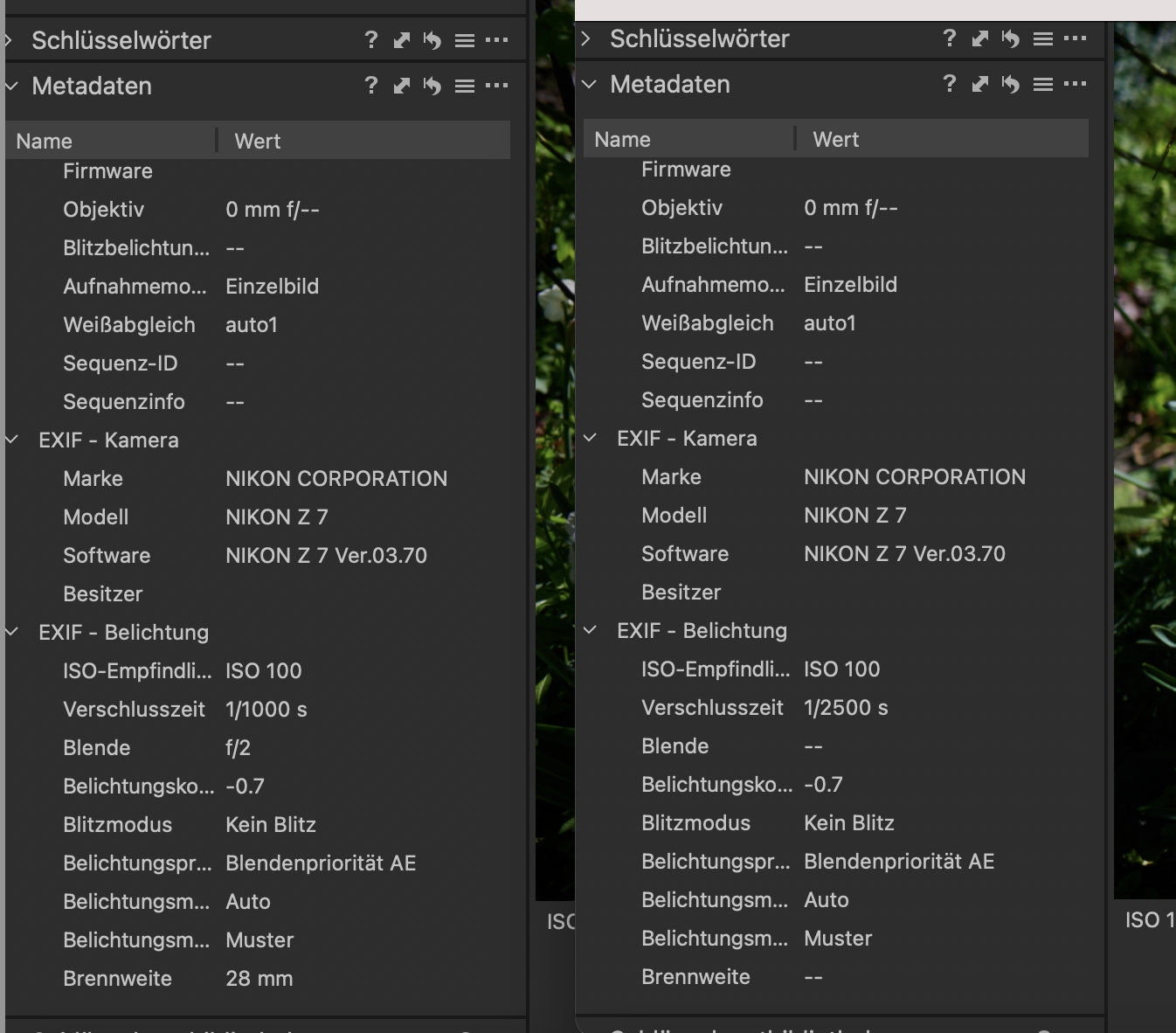Click the reset arrow icon in left Metadaten header
The width and height of the screenshot is (1176, 1033).
(x=432, y=86)
